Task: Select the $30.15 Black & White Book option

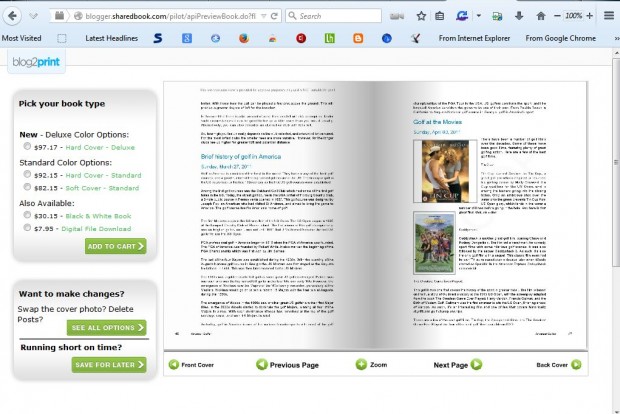Action: point(26,215)
